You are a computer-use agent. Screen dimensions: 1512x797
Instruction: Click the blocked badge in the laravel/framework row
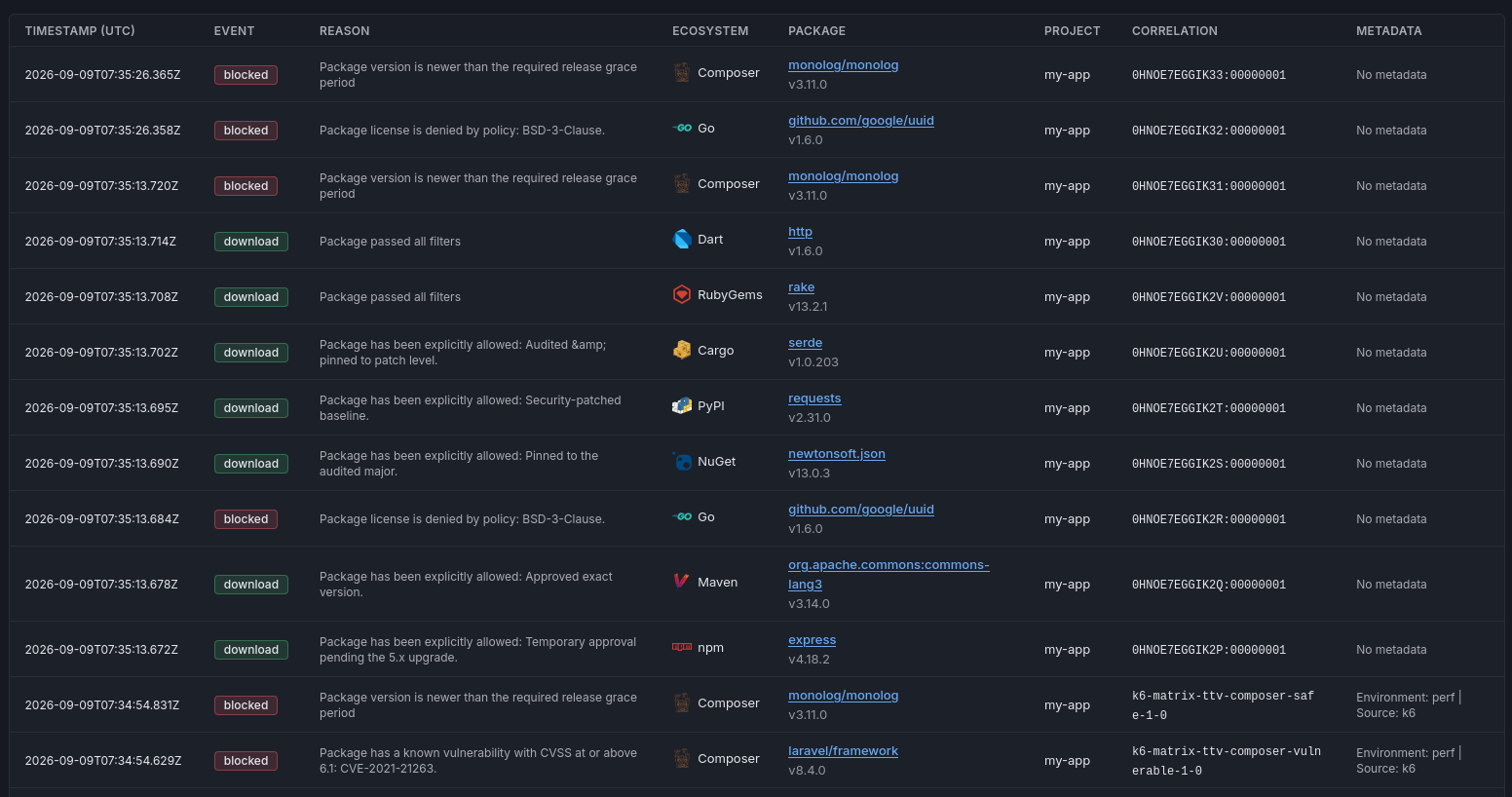[x=246, y=761]
